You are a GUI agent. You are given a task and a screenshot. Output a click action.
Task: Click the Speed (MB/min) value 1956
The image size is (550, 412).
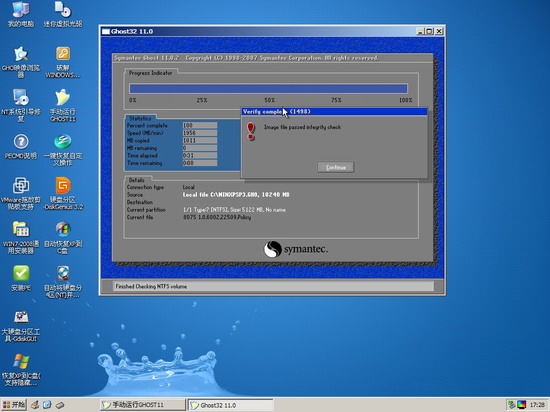pyautogui.click(x=200, y=133)
